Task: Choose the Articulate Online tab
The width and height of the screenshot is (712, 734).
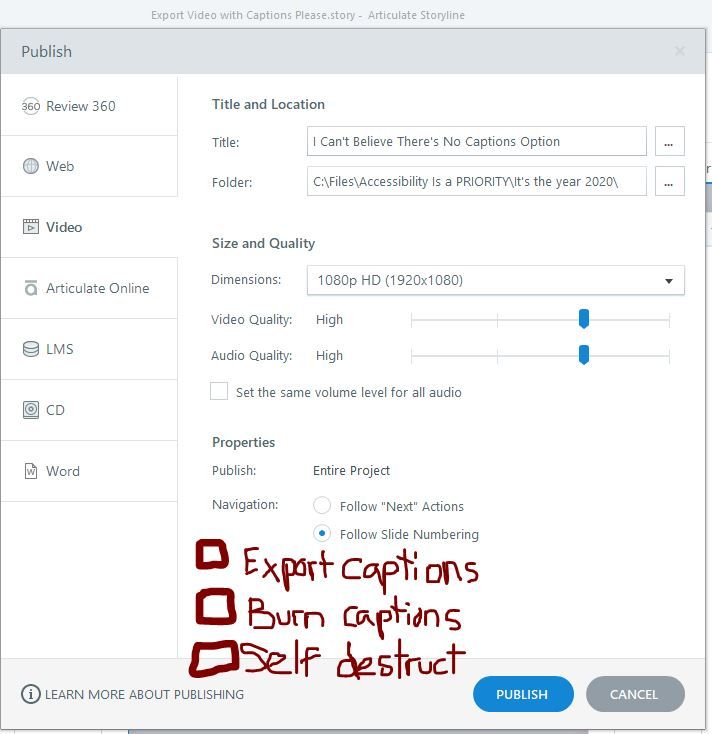Action: pos(89,288)
